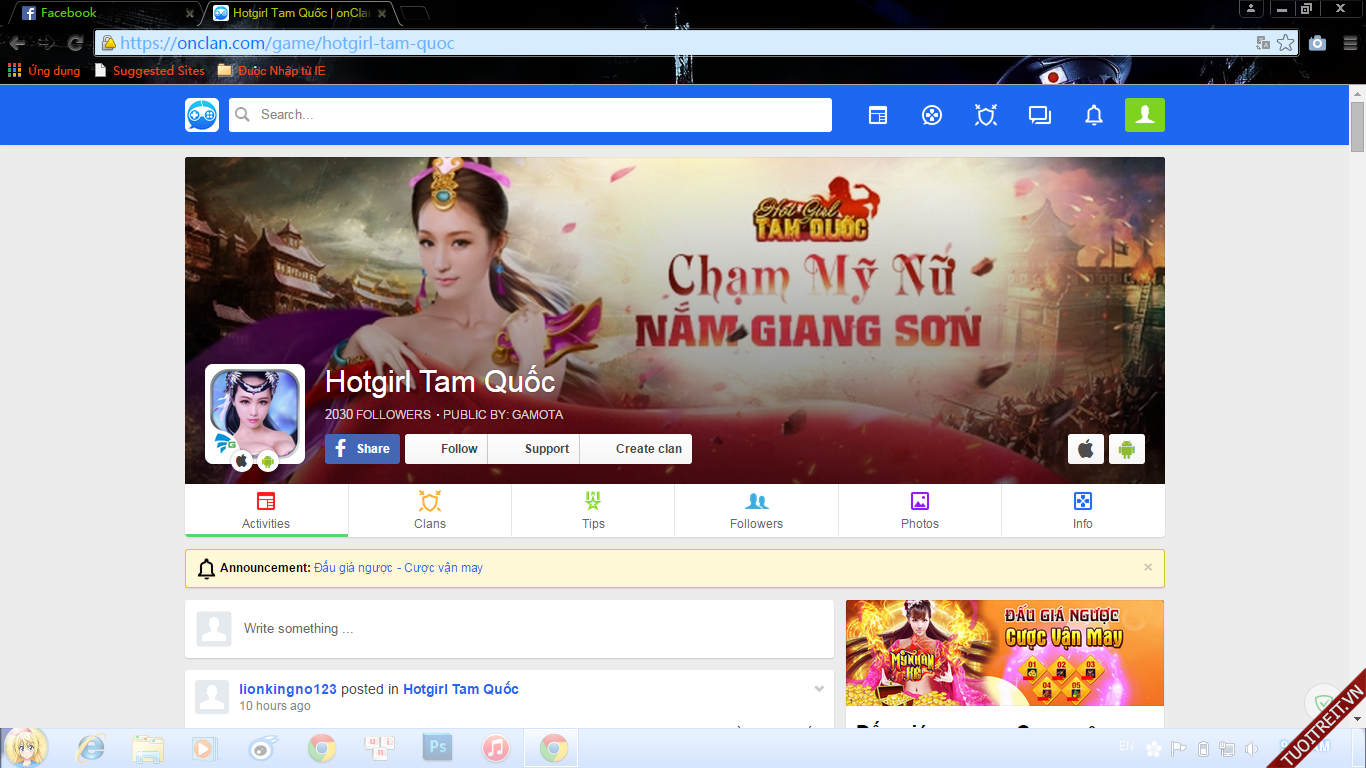This screenshot has width=1366, height=768.
Task: Open the chat messages icon
Action: pos(1040,115)
